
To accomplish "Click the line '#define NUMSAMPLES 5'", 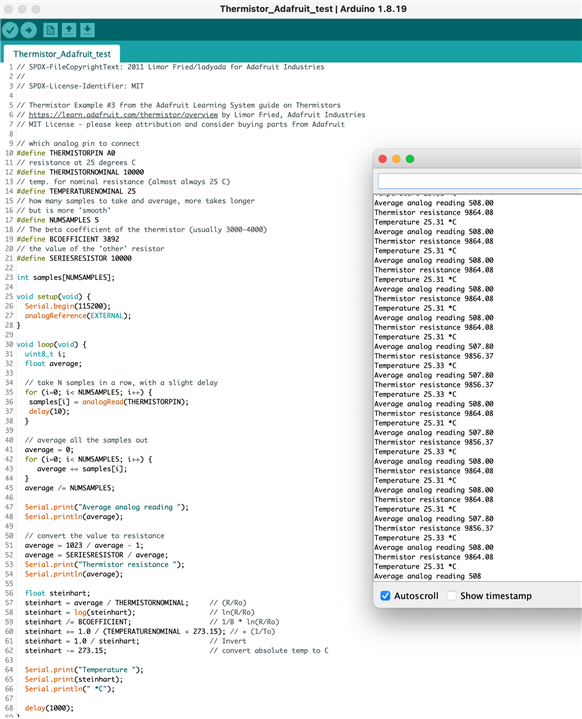I will [x=58, y=220].
